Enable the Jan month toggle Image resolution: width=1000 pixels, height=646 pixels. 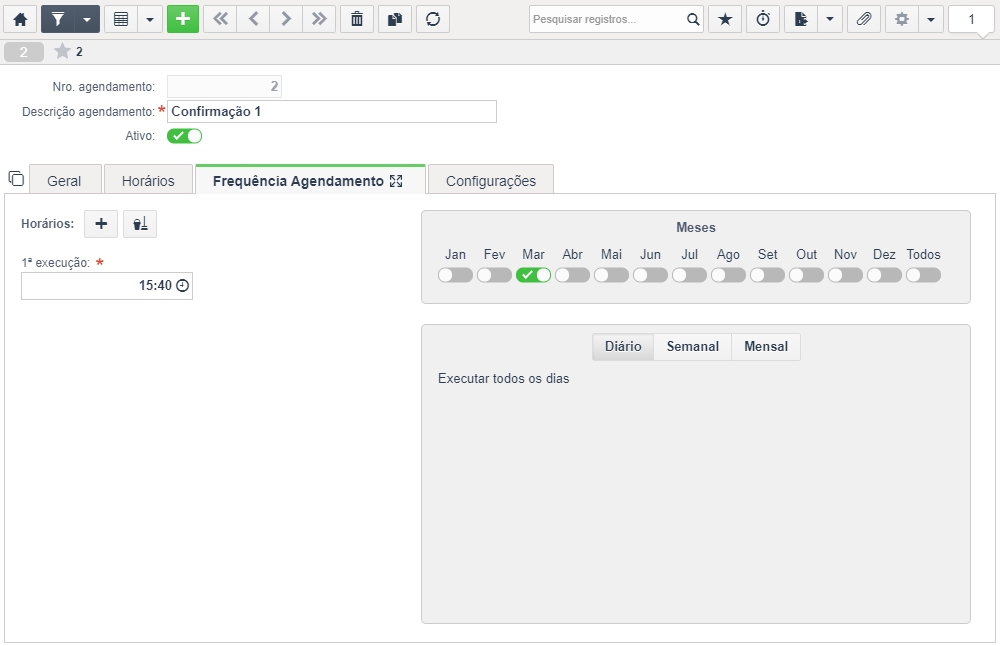[x=455, y=275]
